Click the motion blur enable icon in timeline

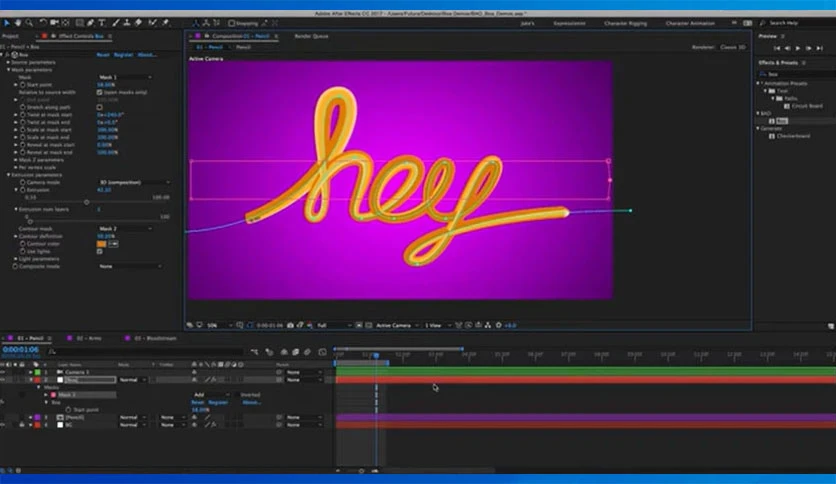pos(307,352)
